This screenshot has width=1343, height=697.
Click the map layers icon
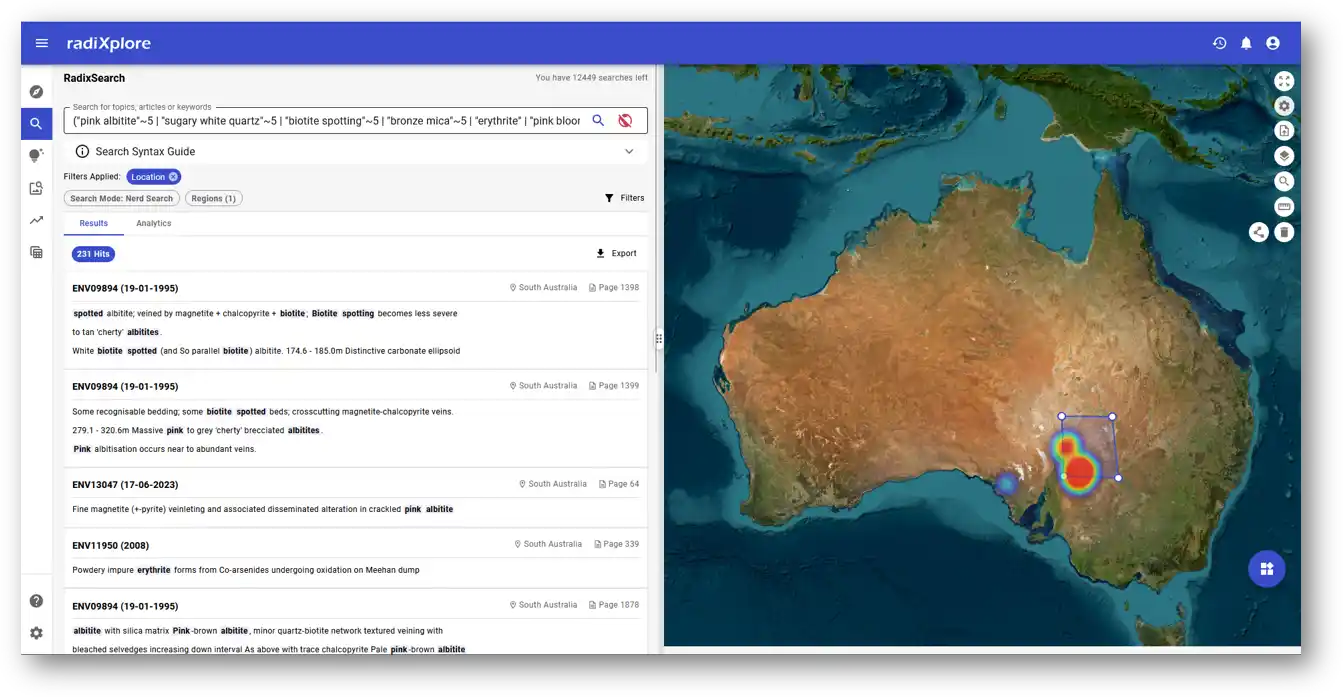pyautogui.click(x=1285, y=156)
